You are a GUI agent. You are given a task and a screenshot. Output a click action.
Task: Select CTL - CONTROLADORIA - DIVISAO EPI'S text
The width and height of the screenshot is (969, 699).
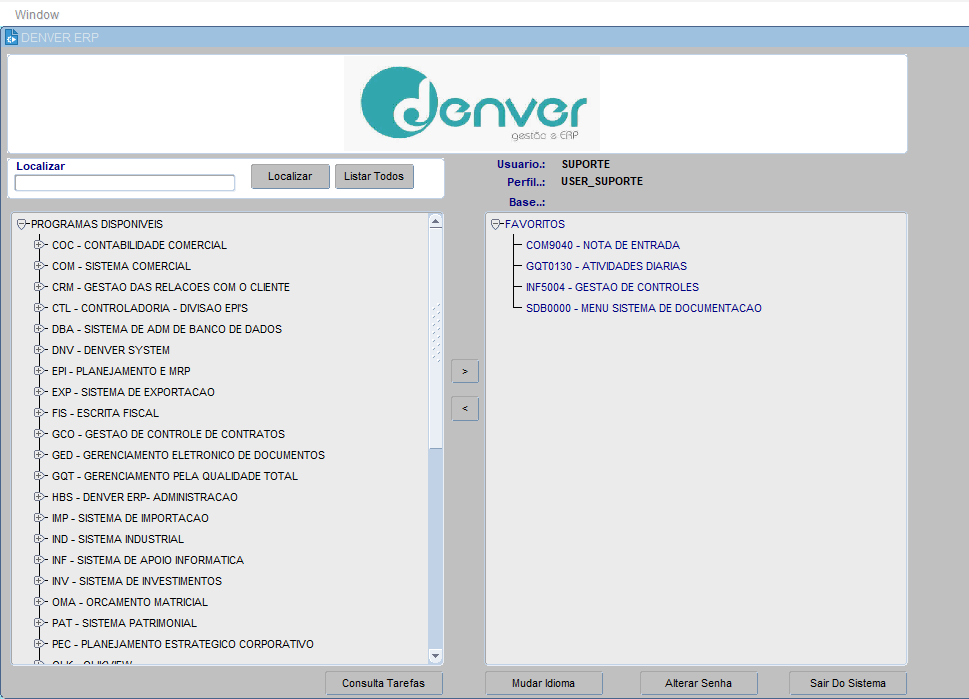(150, 308)
